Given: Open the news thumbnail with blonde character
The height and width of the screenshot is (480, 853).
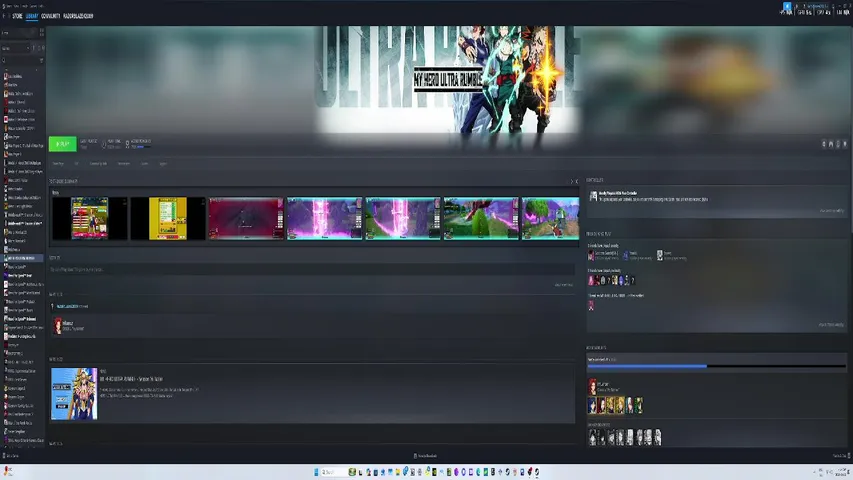Looking at the screenshot, I should click(74, 394).
